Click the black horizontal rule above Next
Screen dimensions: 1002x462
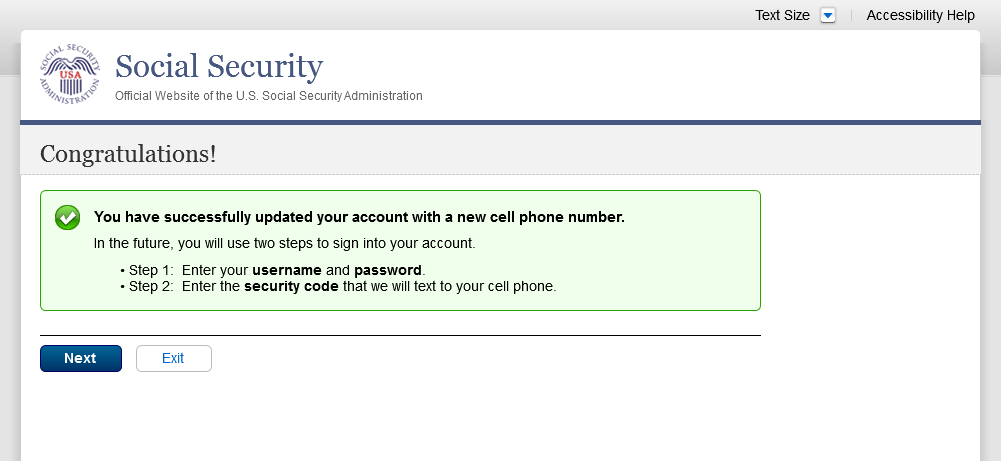pos(400,335)
